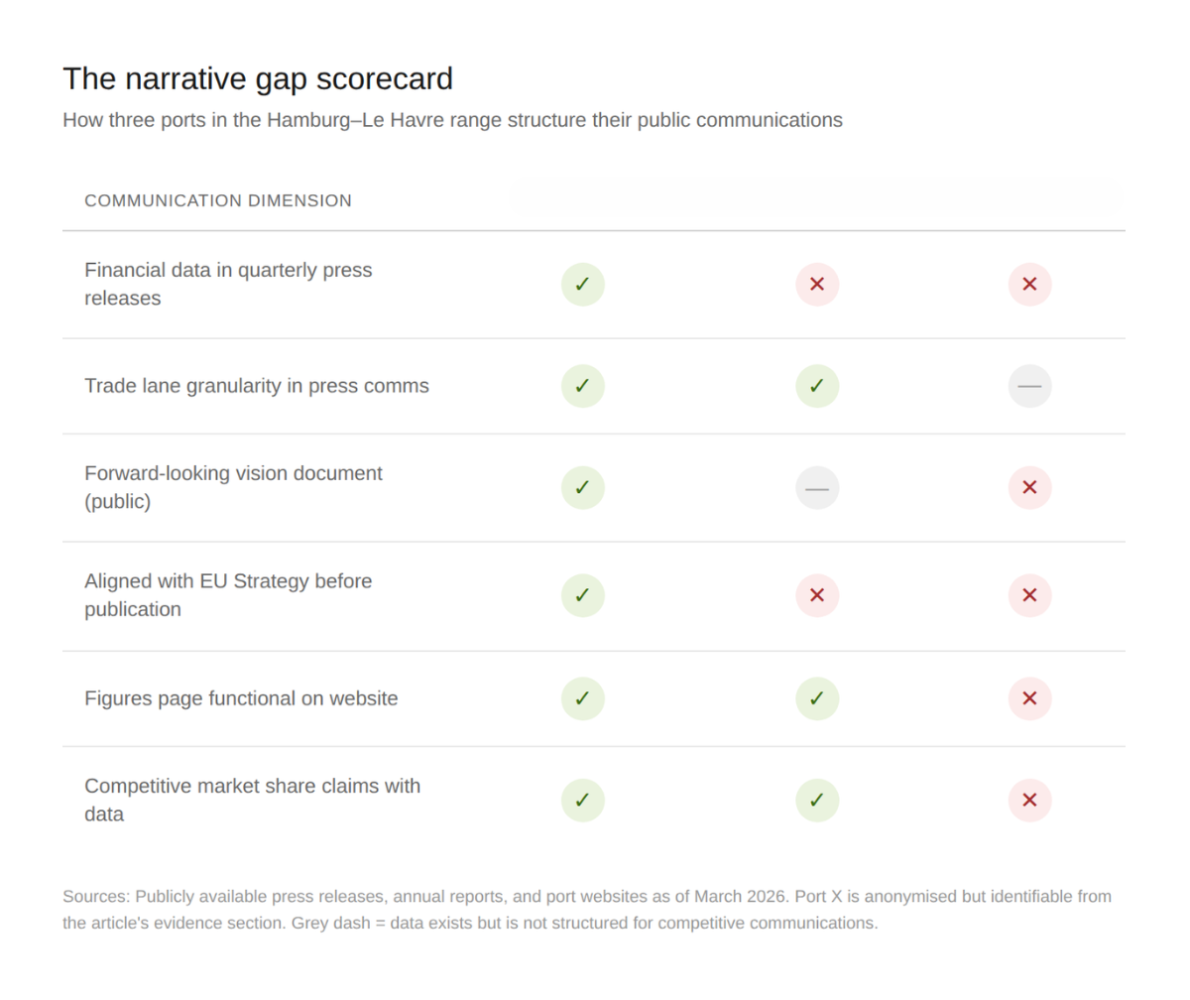Click red cross in Competitive market share row
The height and width of the screenshot is (1000, 1190).
[x=1029, y=800]
